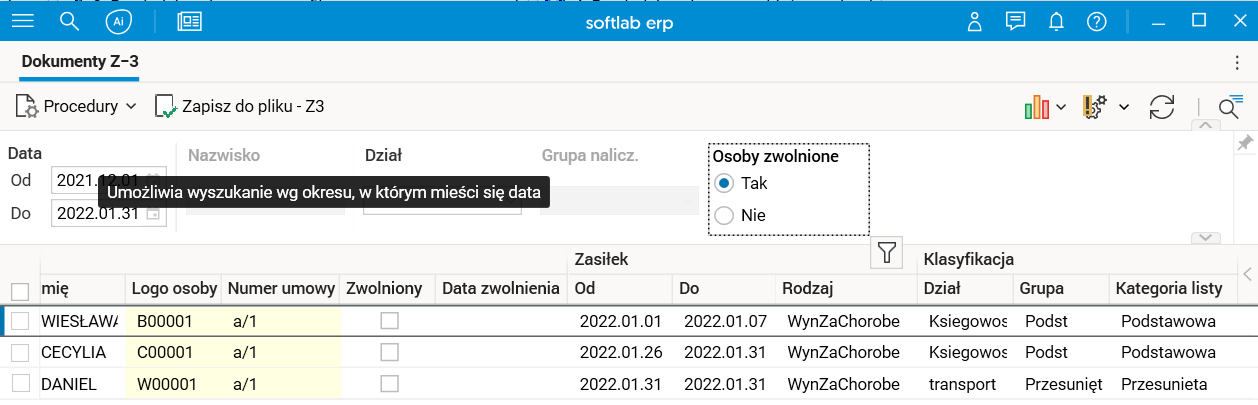
Task: Open the AI assistant icon
Action: pyautogui.click(x=118, y=21)
